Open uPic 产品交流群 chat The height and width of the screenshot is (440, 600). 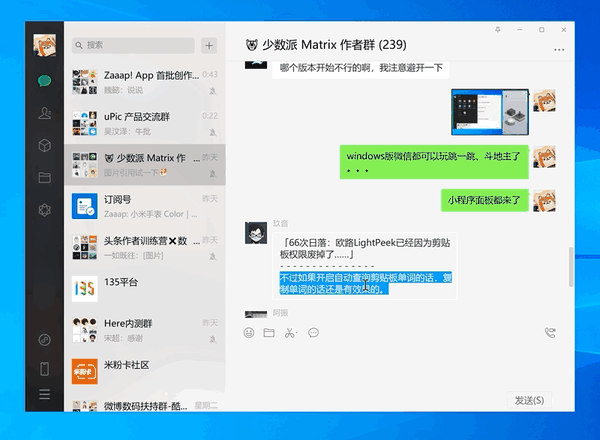pos(145,124)
